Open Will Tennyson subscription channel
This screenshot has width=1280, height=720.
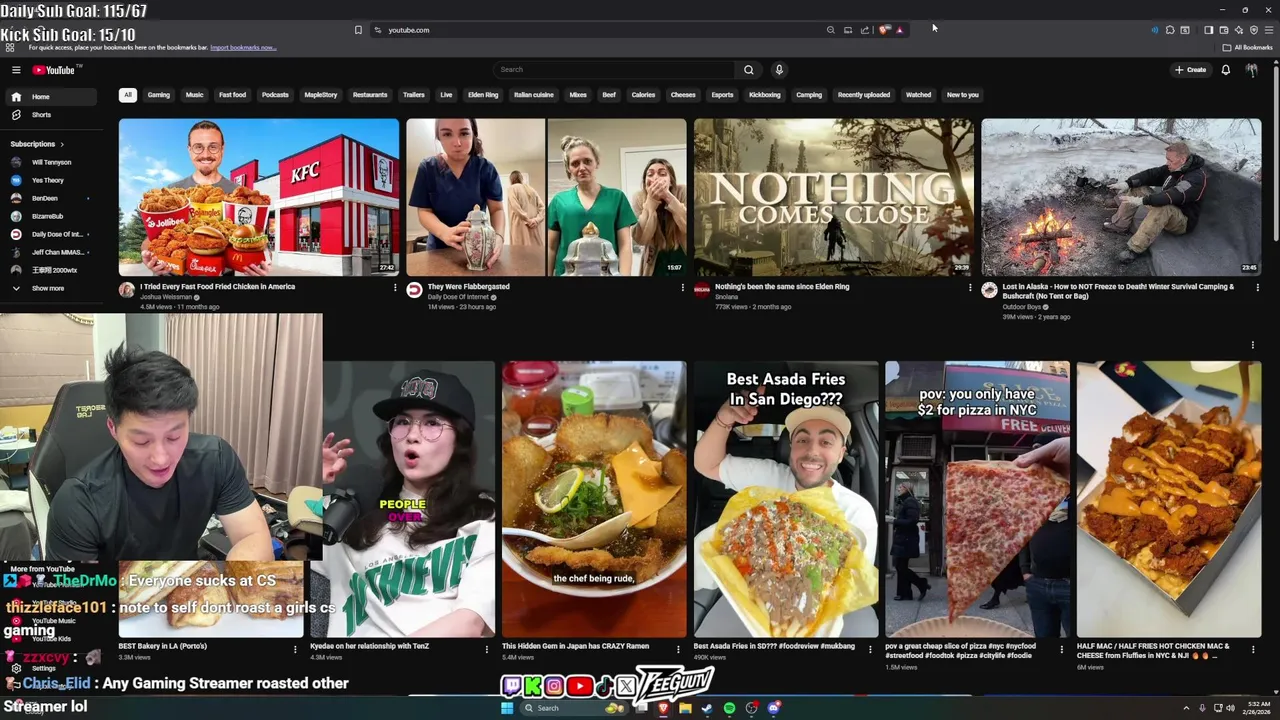[50, 162]
